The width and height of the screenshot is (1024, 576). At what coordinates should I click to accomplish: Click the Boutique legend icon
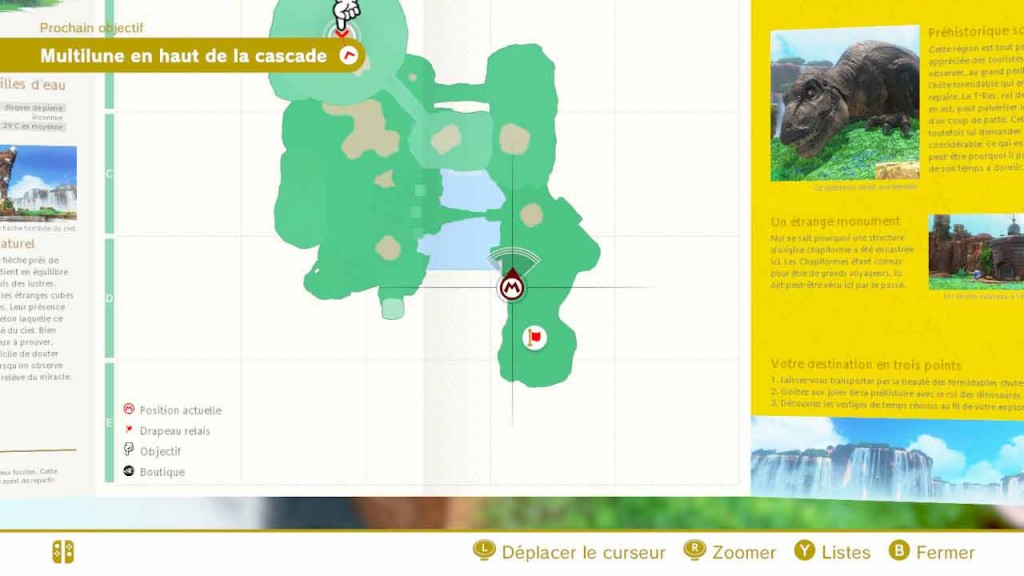pyautogui.click(x=129, y=471)
